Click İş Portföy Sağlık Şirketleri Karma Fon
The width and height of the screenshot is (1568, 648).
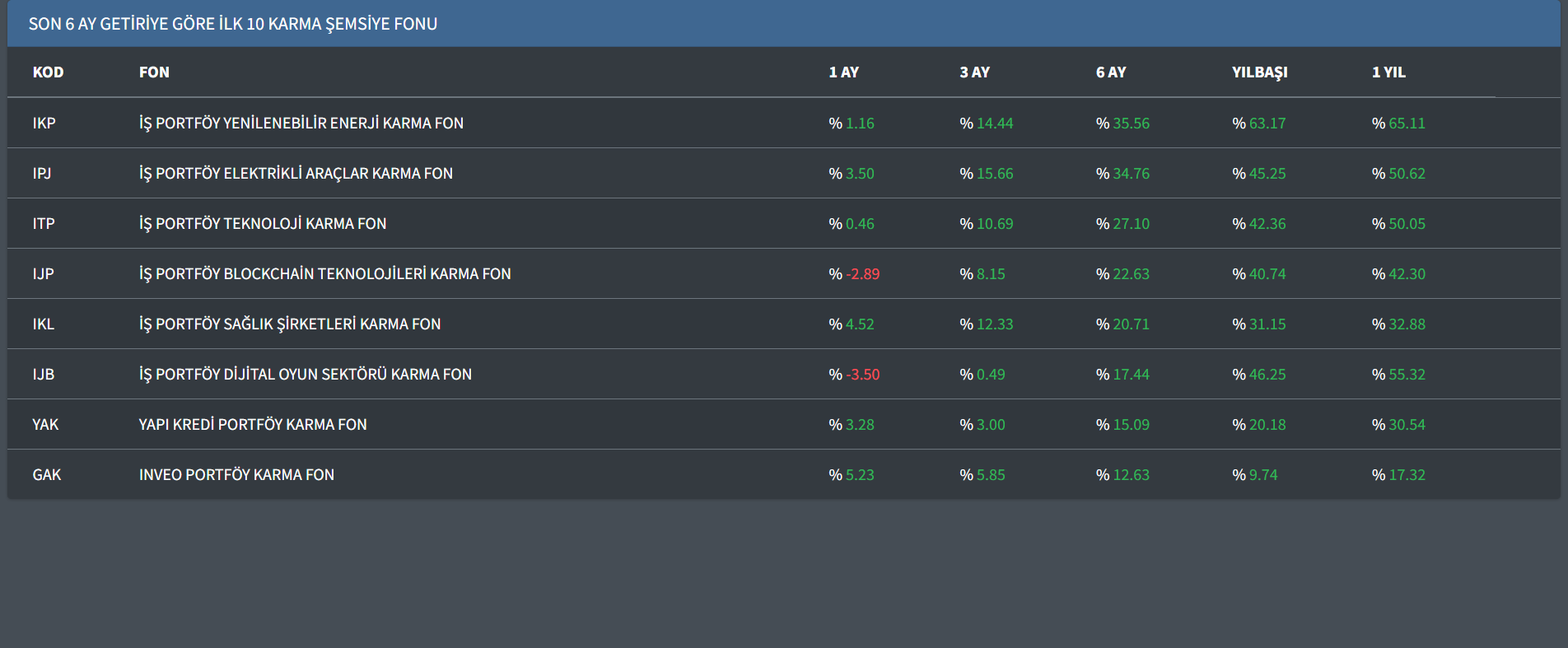[289, 324]
